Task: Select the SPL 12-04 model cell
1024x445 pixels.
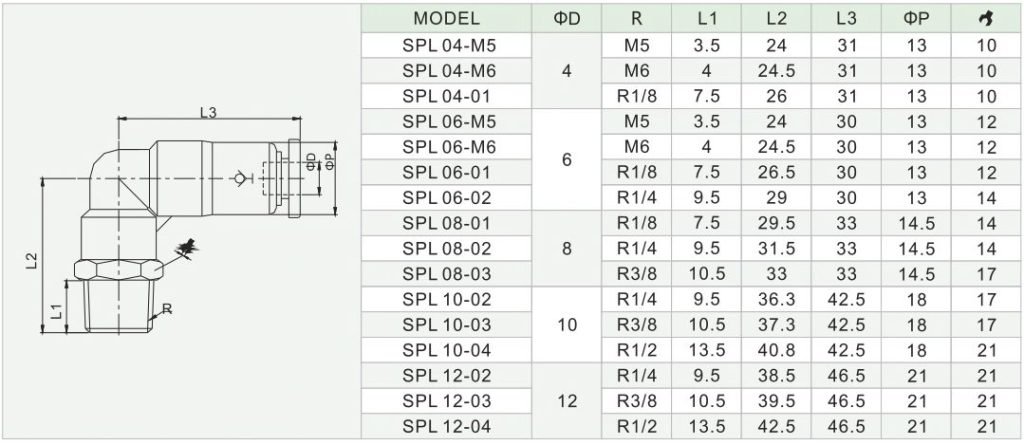Action: click(447, 427)
